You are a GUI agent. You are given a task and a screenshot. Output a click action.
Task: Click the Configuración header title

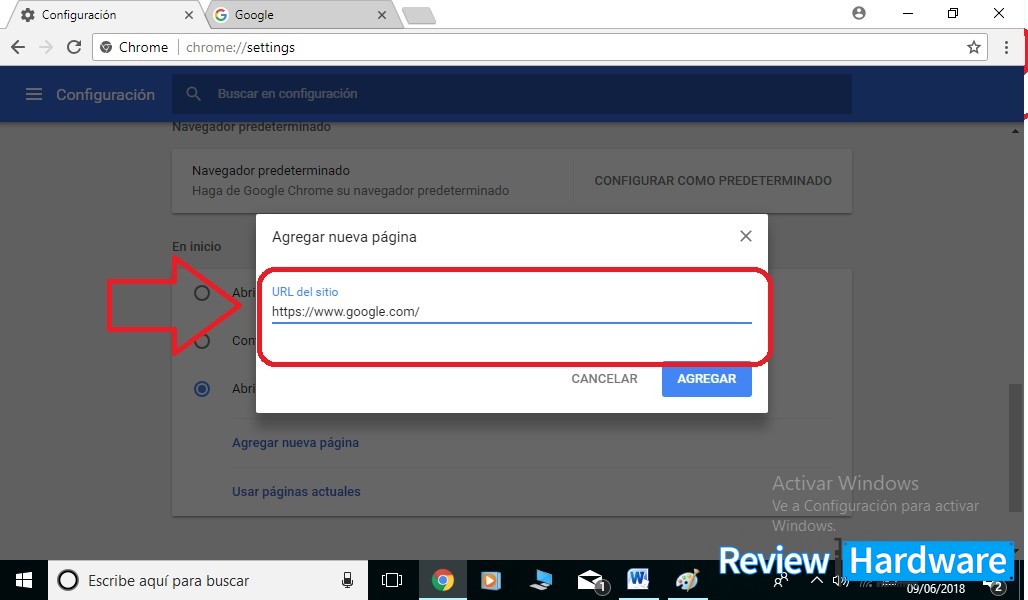pyautogui.click(x=106, y=94)
